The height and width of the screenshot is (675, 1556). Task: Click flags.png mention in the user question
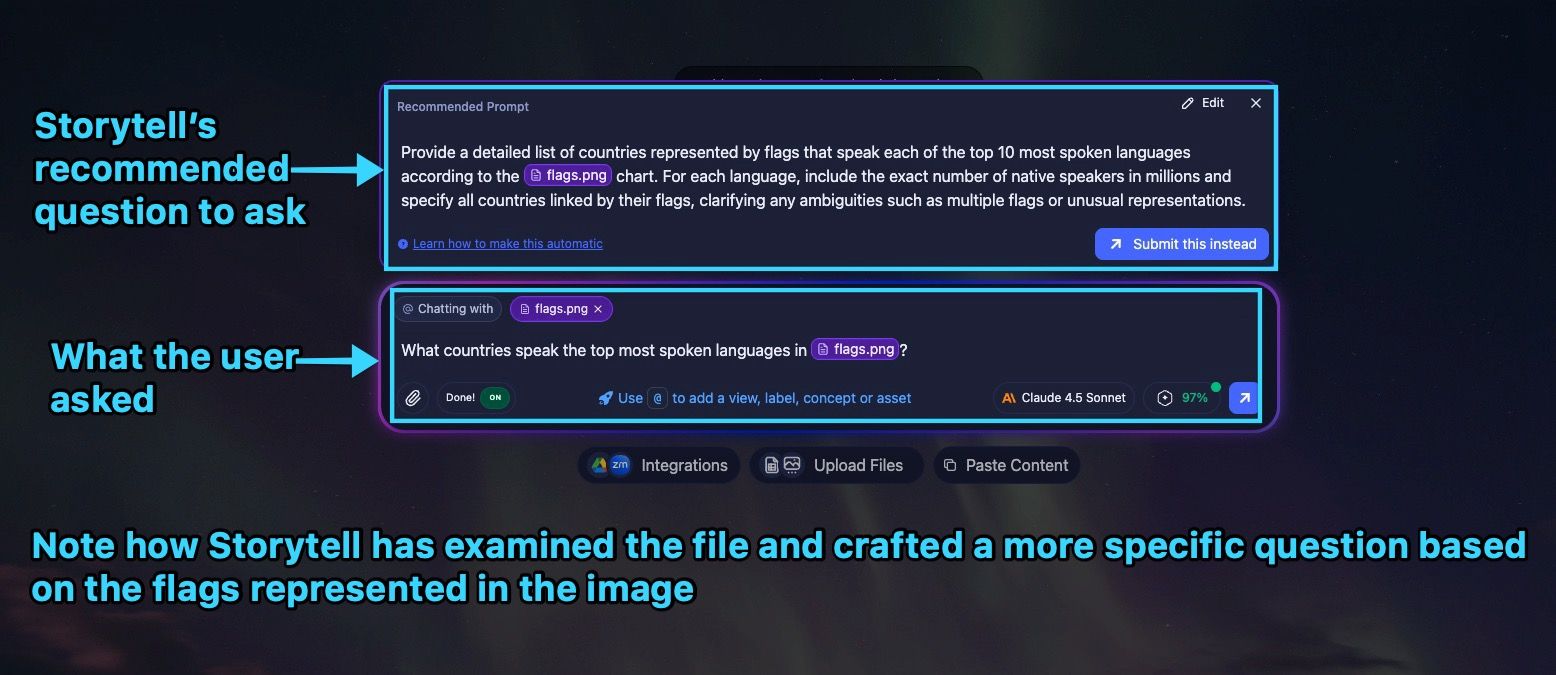pos(854,350)
